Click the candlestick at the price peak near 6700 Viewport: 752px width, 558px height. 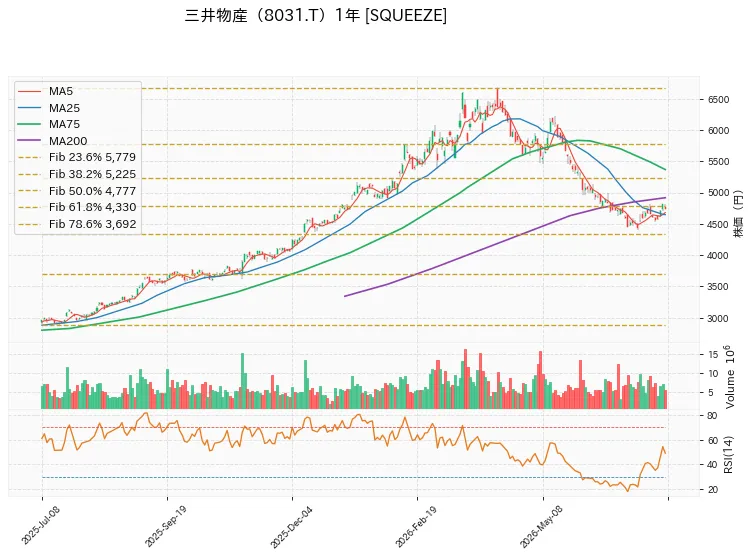(498, 98)
